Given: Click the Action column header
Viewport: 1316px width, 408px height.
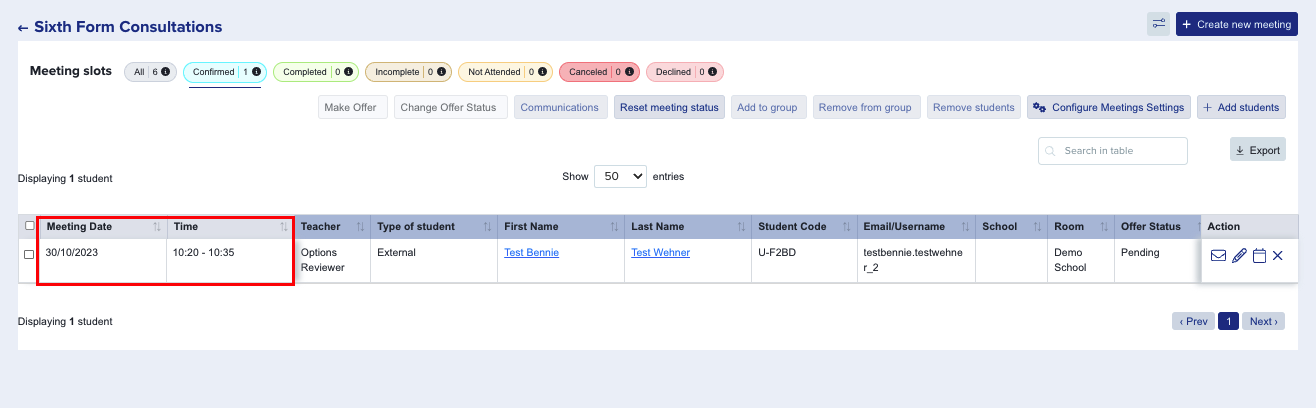Looking at the screenshot, I should 1250,227.
